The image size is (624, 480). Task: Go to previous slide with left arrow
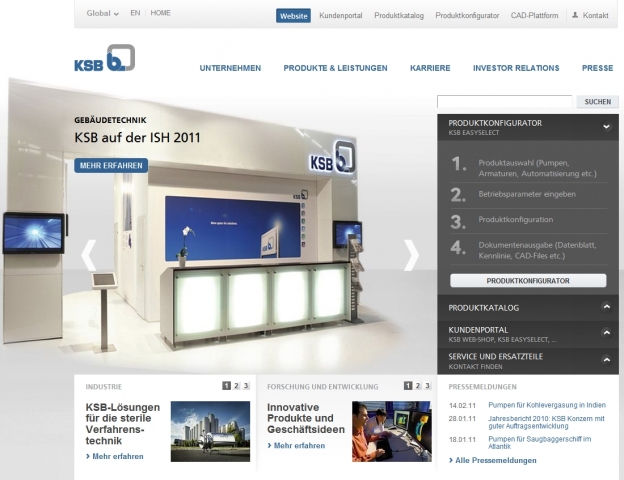pyautogui.click(x=88, y=255)
